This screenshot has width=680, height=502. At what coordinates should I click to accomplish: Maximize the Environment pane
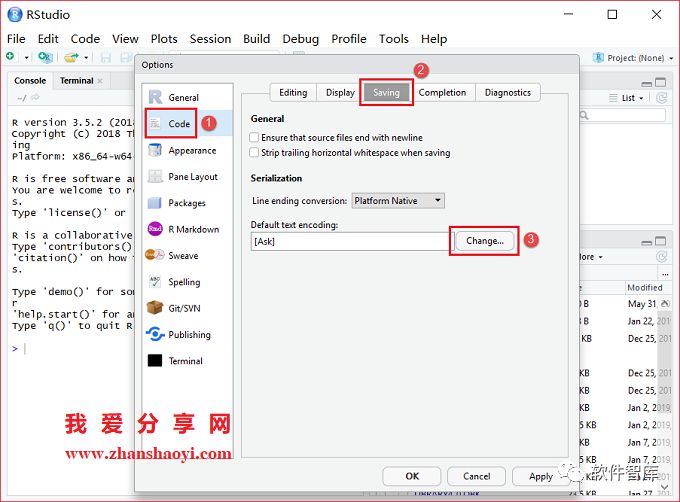click(660, 82)
